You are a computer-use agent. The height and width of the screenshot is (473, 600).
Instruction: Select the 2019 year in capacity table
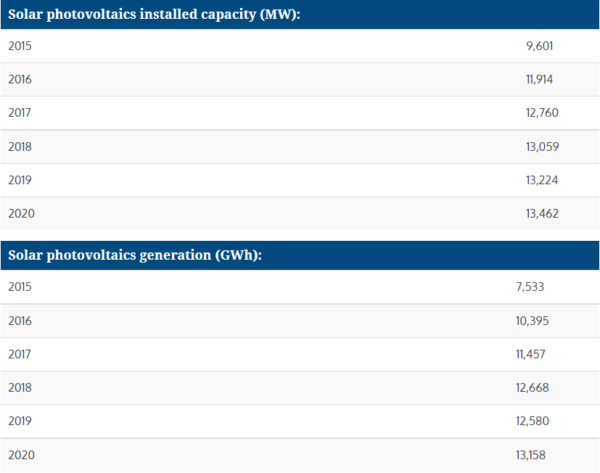[20, 180]
